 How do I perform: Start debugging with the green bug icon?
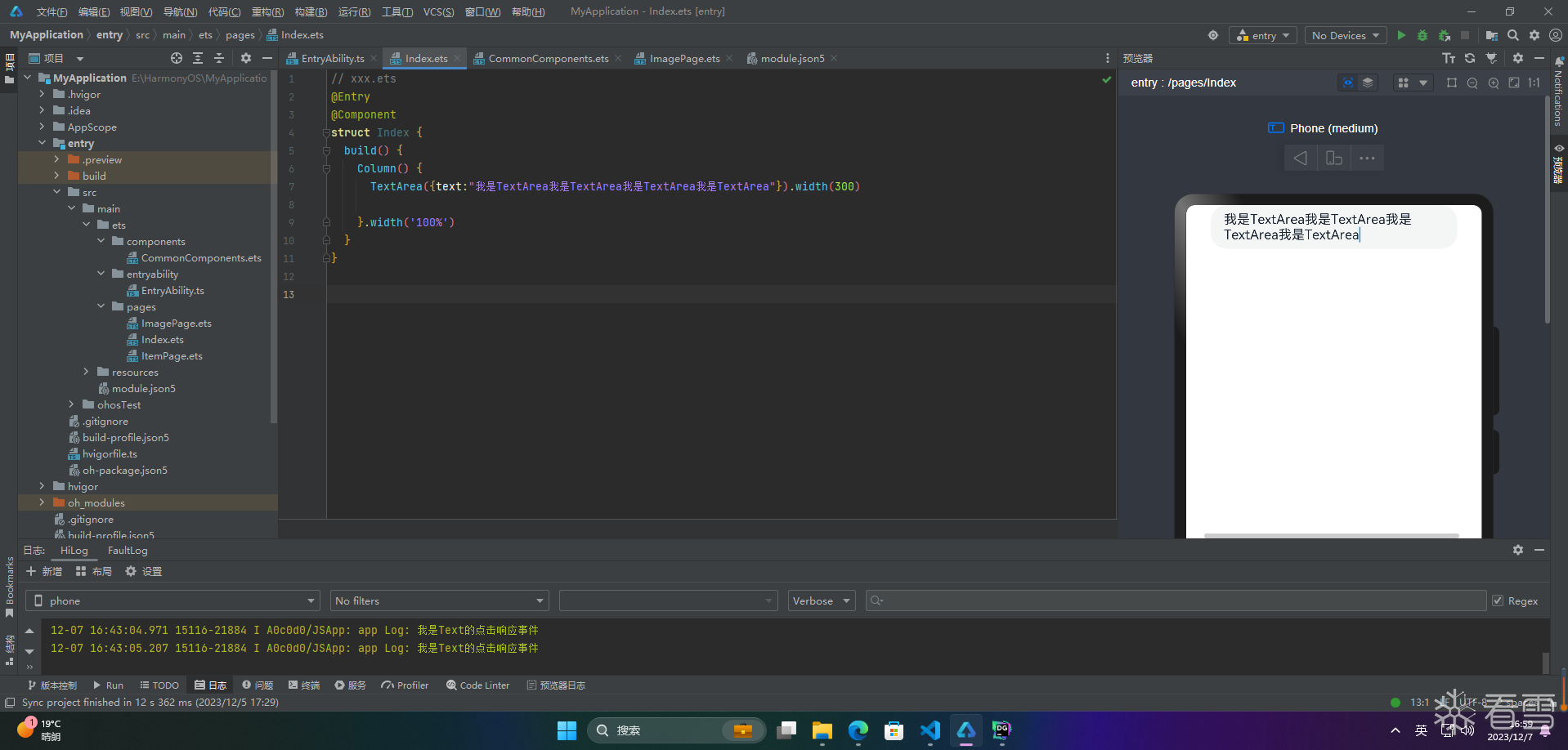tap(1422, 35)
